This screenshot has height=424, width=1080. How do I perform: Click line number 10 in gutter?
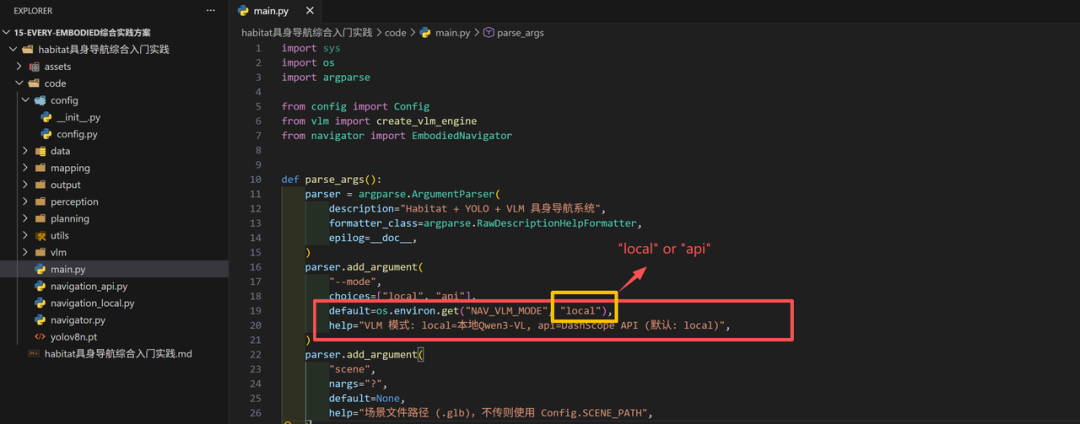[x=256, y=180]
